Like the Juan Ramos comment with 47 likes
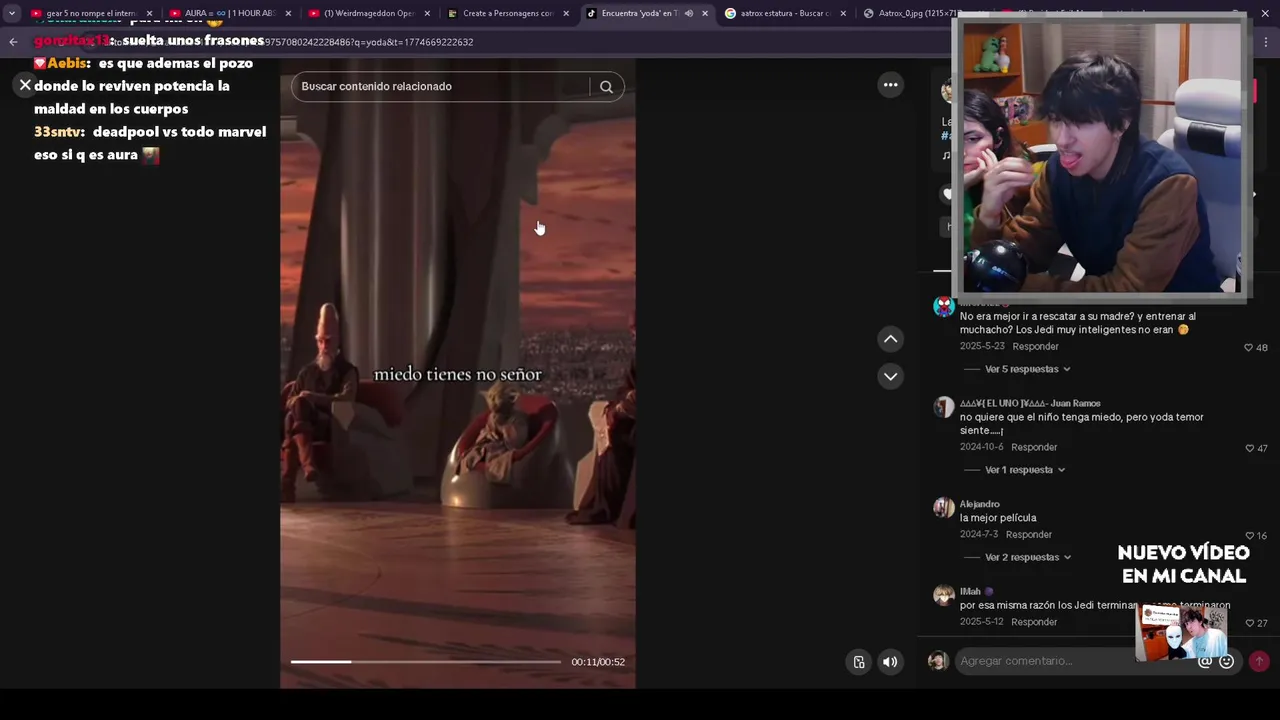Viewport: 1280px width, 720px height. pyautogui.click(x=1249, y=448)
